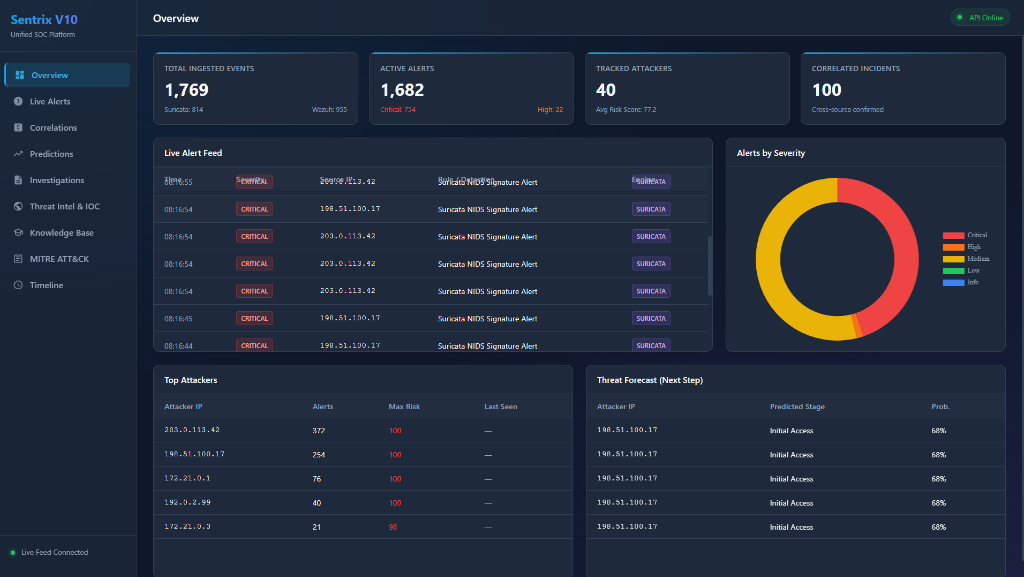
Task: Click the Sentrix V10 logo title
Action: [44, 20]
